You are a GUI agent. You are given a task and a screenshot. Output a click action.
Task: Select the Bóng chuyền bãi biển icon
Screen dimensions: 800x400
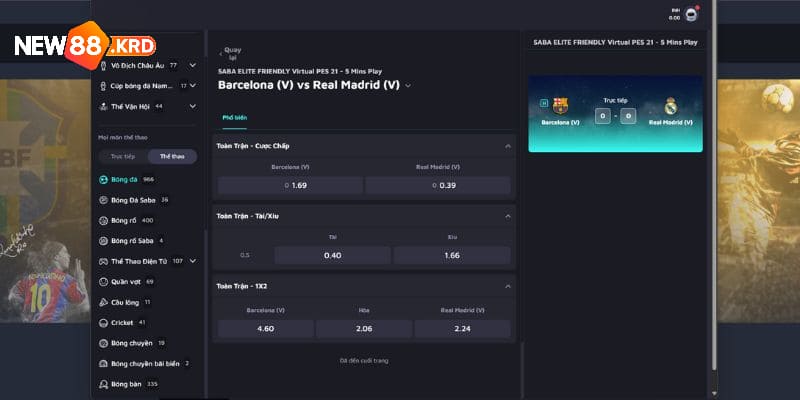click(104, 363)
